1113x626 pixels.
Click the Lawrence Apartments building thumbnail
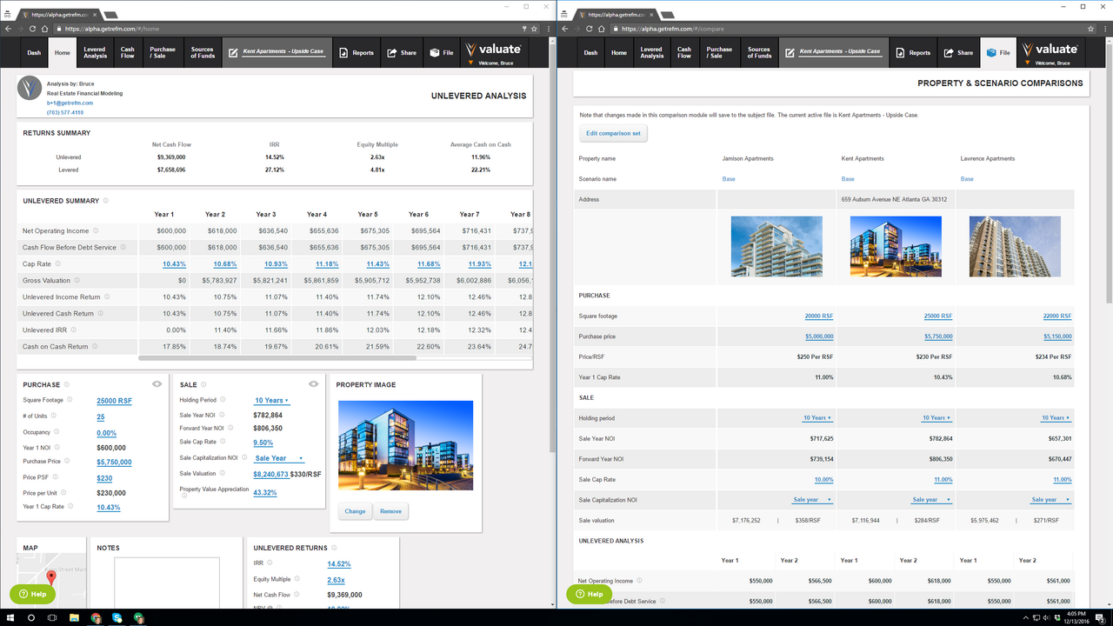[x=1014, y=246]
